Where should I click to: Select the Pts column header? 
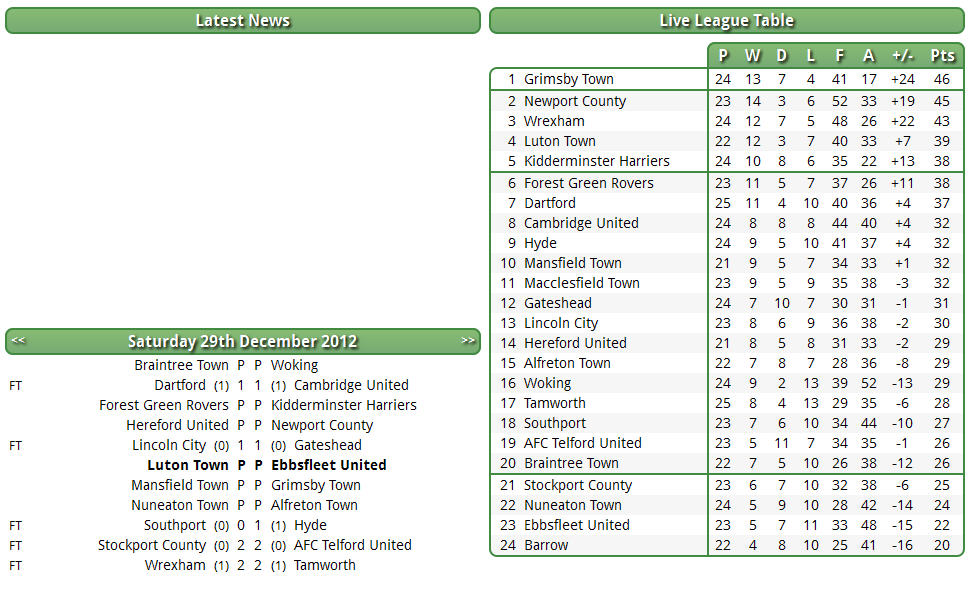coord(942,56)
